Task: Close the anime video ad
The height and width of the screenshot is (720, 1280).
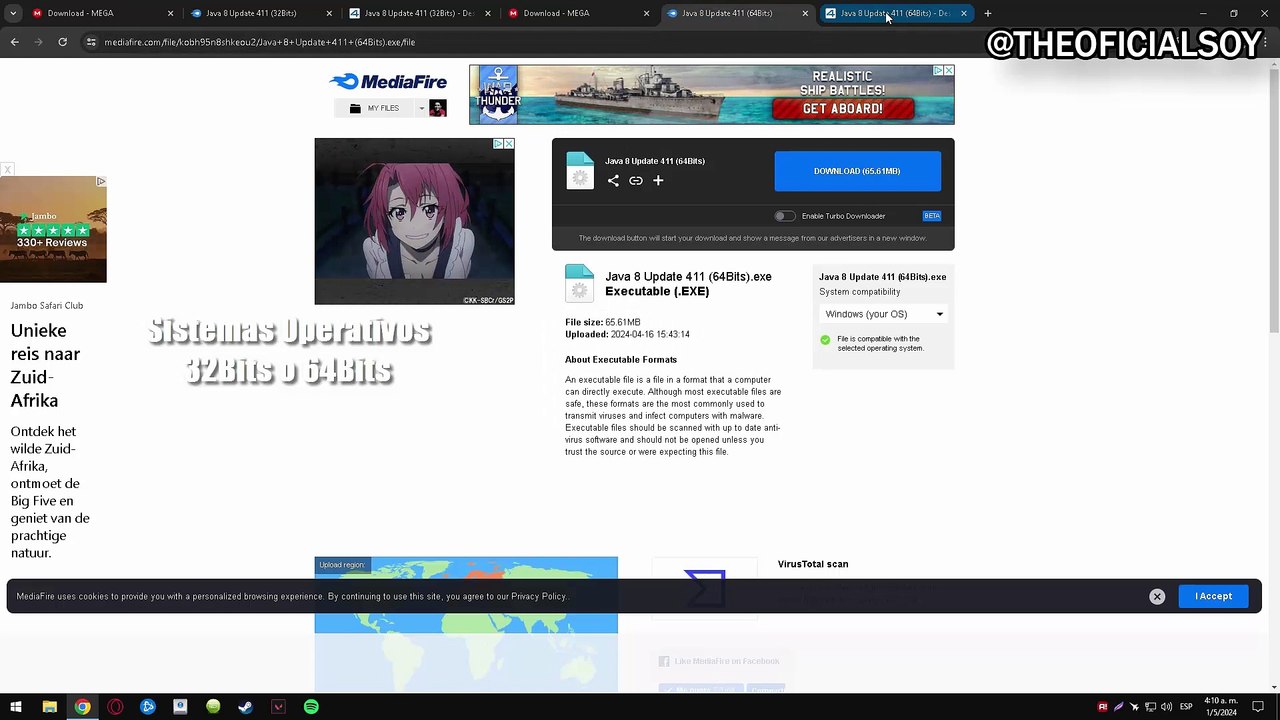Action: pyautogui.click(x=509, y=144)
